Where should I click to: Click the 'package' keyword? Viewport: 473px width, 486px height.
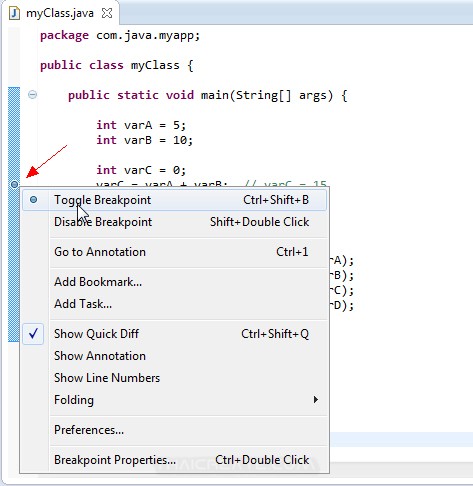point(64,35)
